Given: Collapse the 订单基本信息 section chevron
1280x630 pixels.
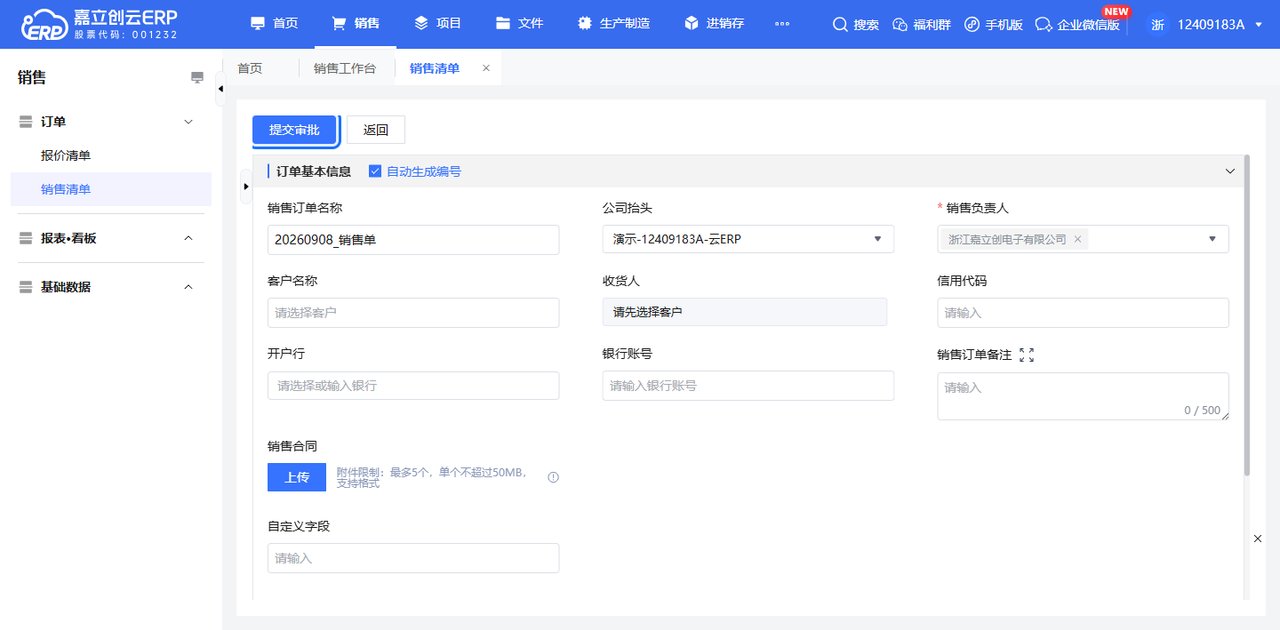Looking at the screenshot, I should (1230, 171).
